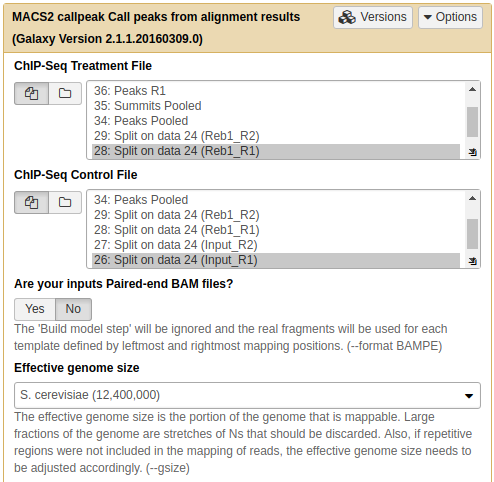Select dataset collection folder icon for Treatment File
The width and height of the screenshot is (494, 482).
point(65,93)
